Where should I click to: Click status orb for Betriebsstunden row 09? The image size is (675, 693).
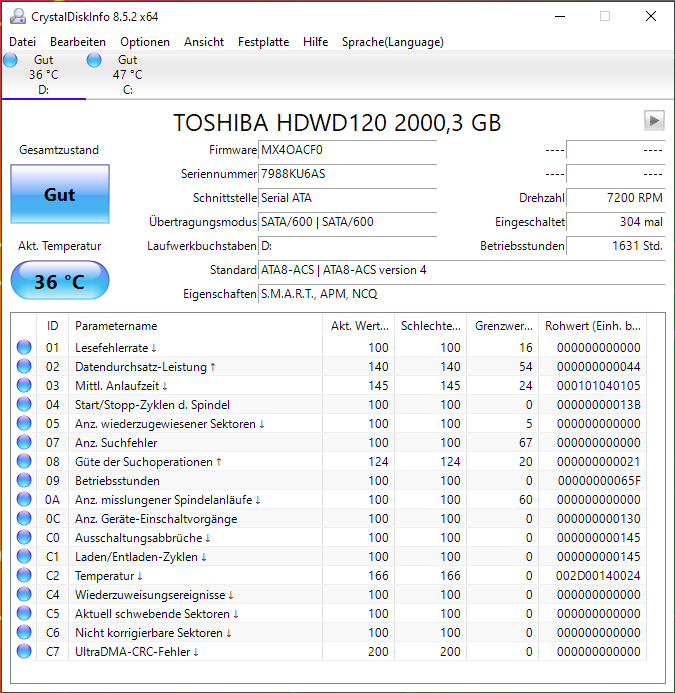coord(24,480)
